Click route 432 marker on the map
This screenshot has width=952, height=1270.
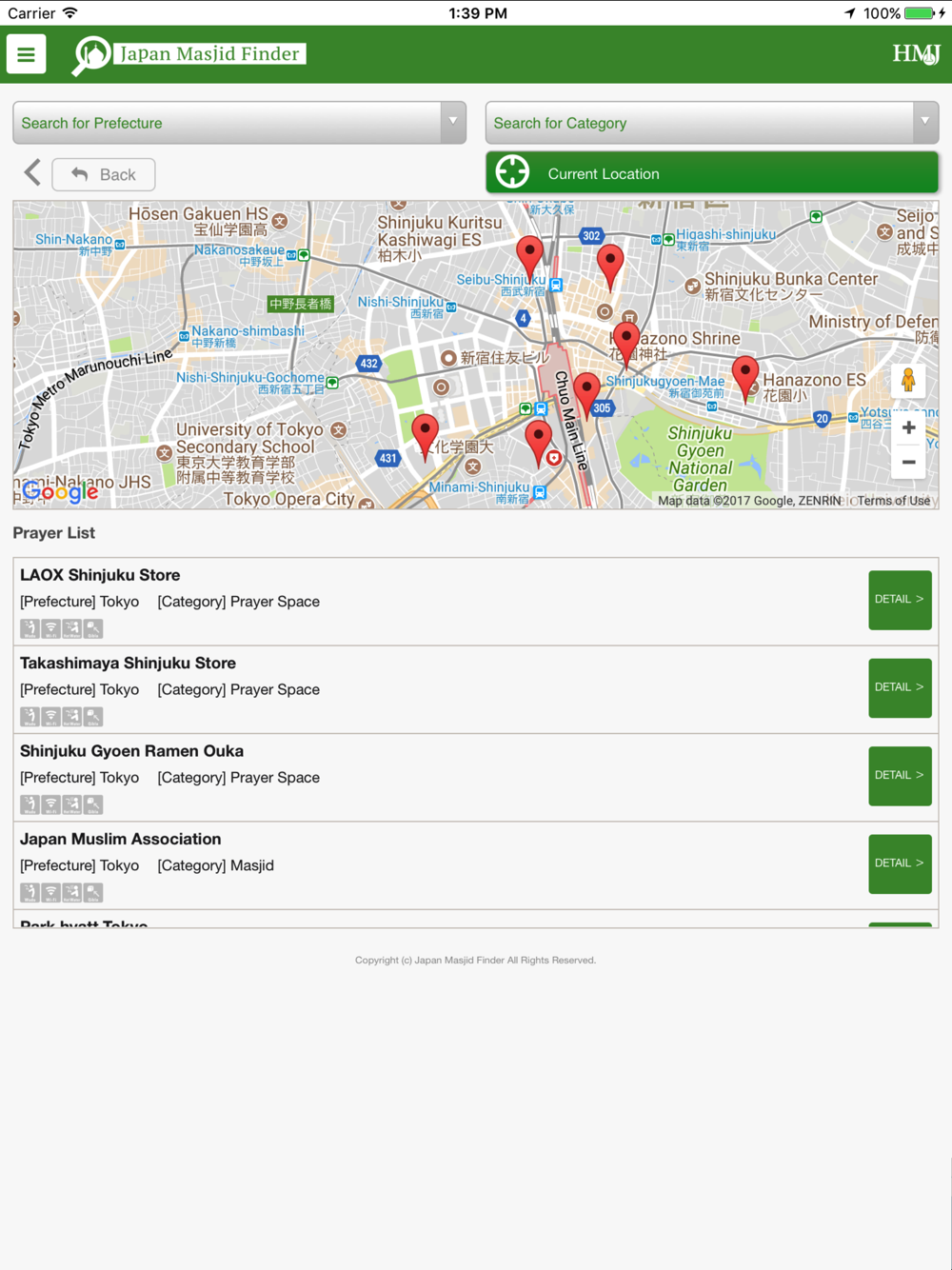point(368,363)
